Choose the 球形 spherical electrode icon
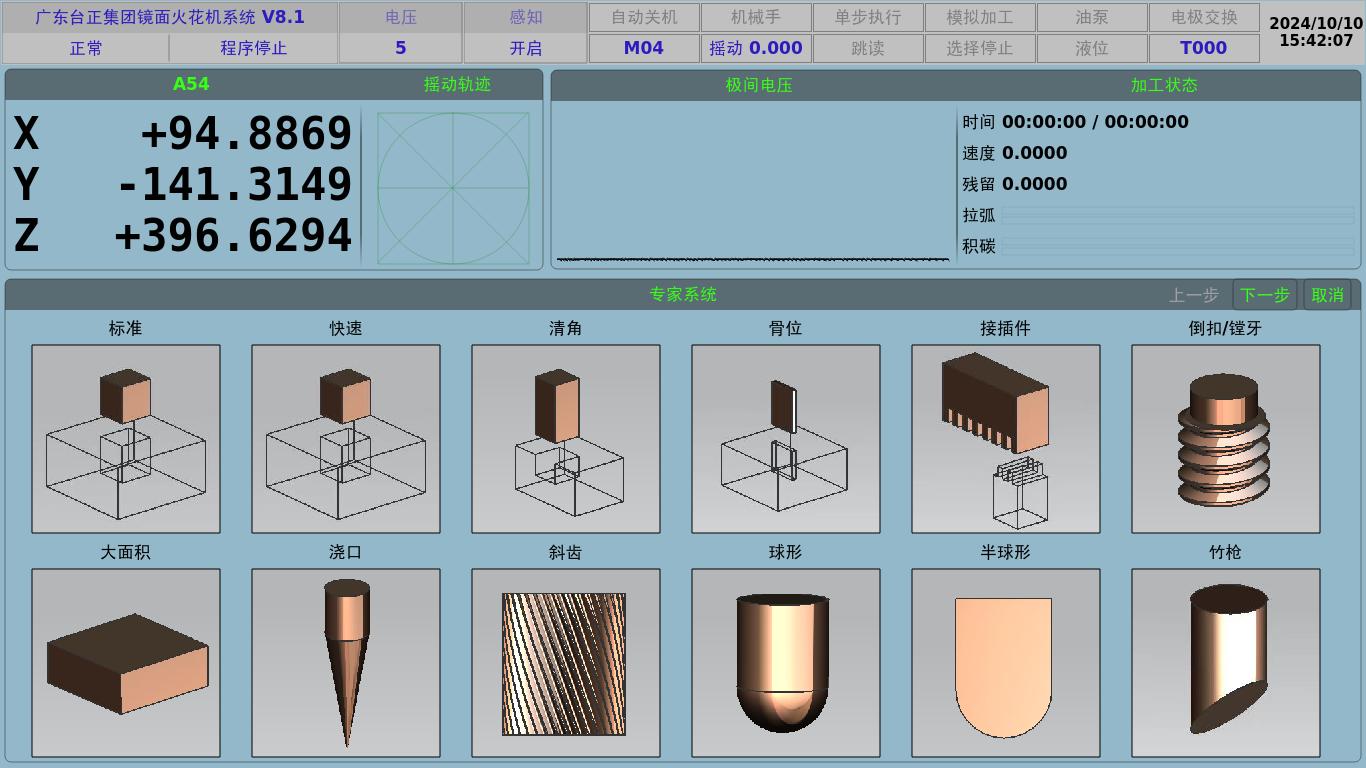This screenshot has width=1366, height=768. pyautogui.click(x=786, y=663)
